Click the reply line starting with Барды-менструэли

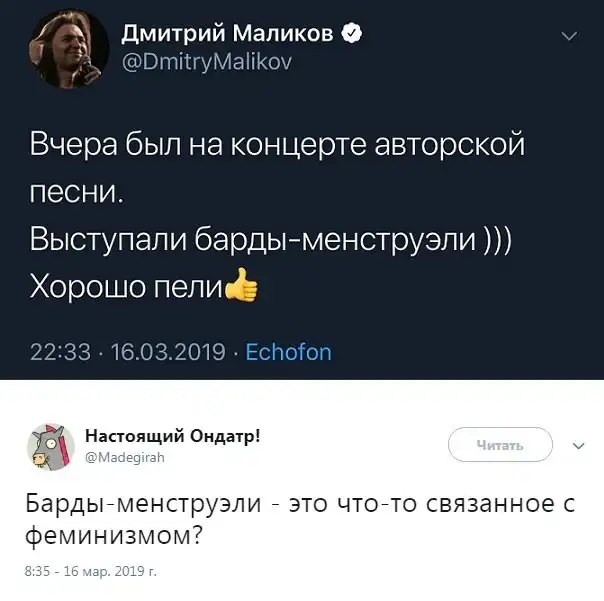(300, 502)
